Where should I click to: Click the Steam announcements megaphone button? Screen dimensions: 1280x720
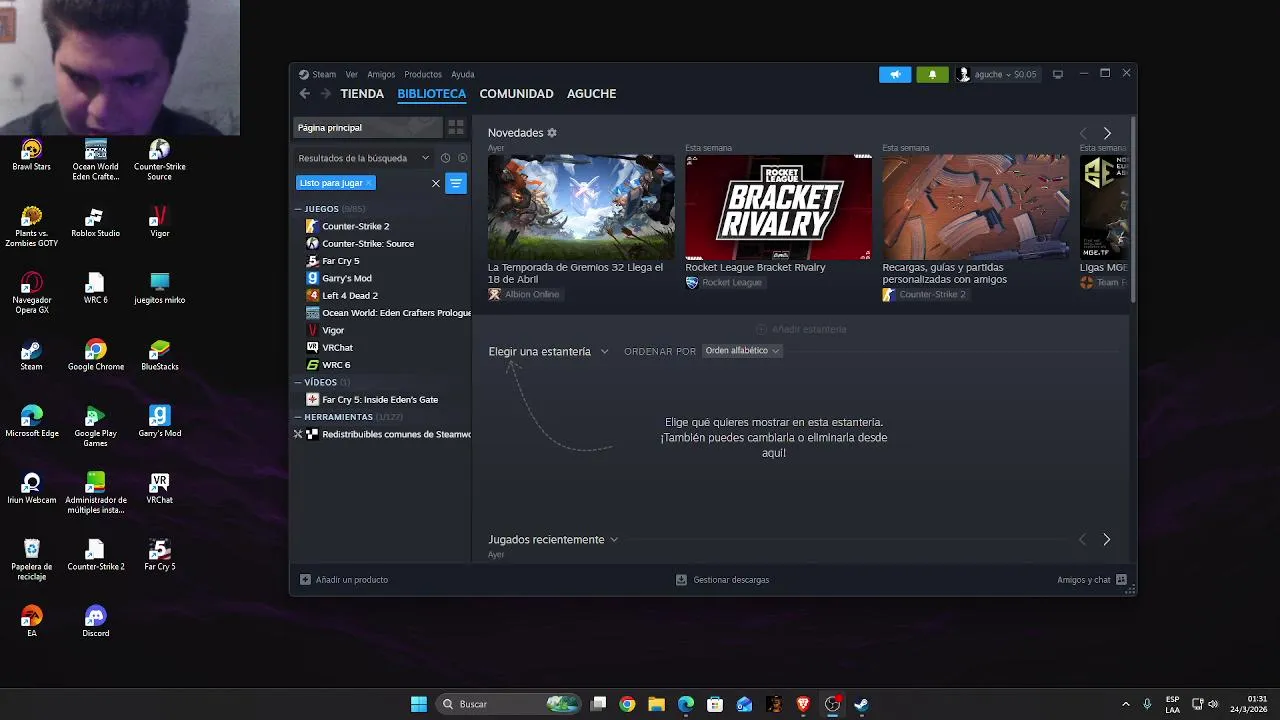click(x=895, y=74)
